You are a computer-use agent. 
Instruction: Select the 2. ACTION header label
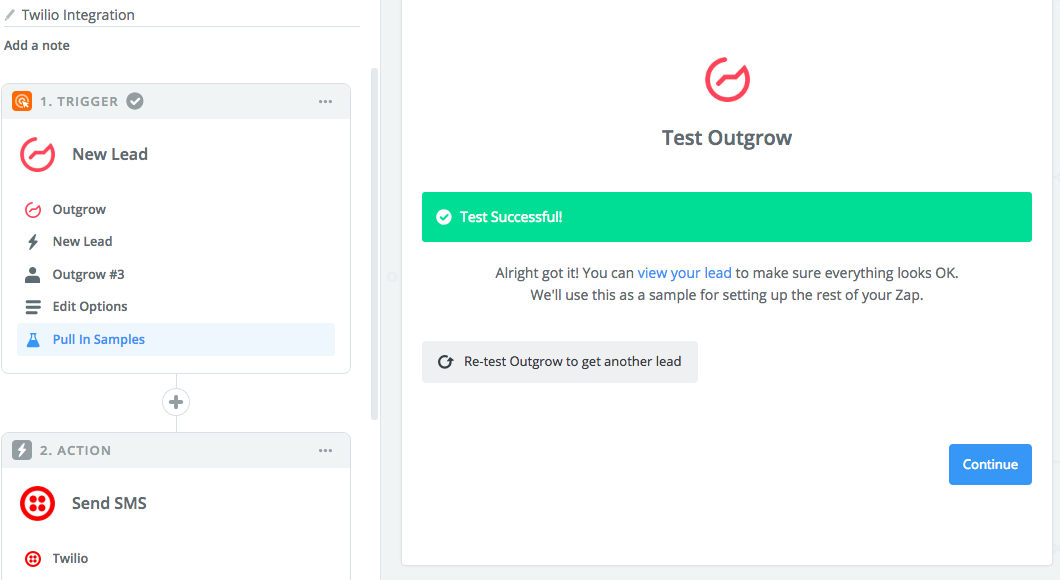point(75,450)
